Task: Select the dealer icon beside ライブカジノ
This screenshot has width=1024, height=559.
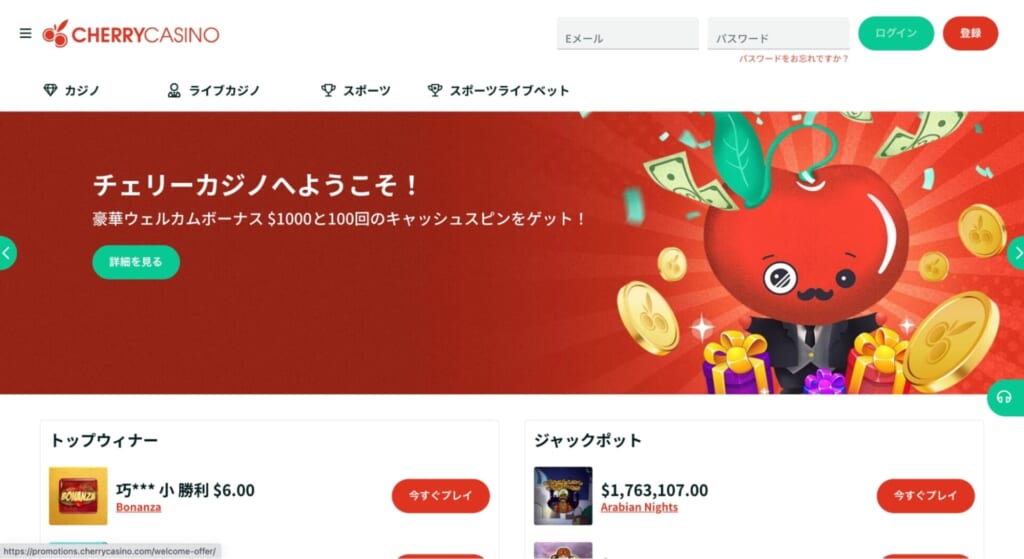Action: (174, 90)
